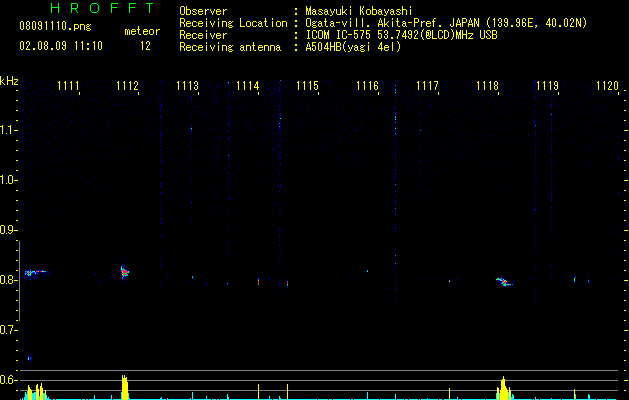
Task: Click the 0.6 frequency axis label
Action: [x=8, y=380]
